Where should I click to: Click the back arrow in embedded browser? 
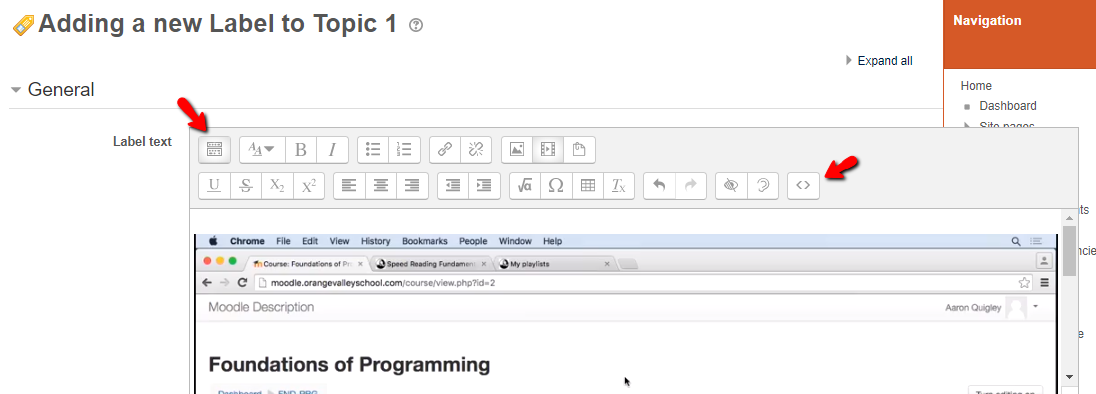(207, 283)
